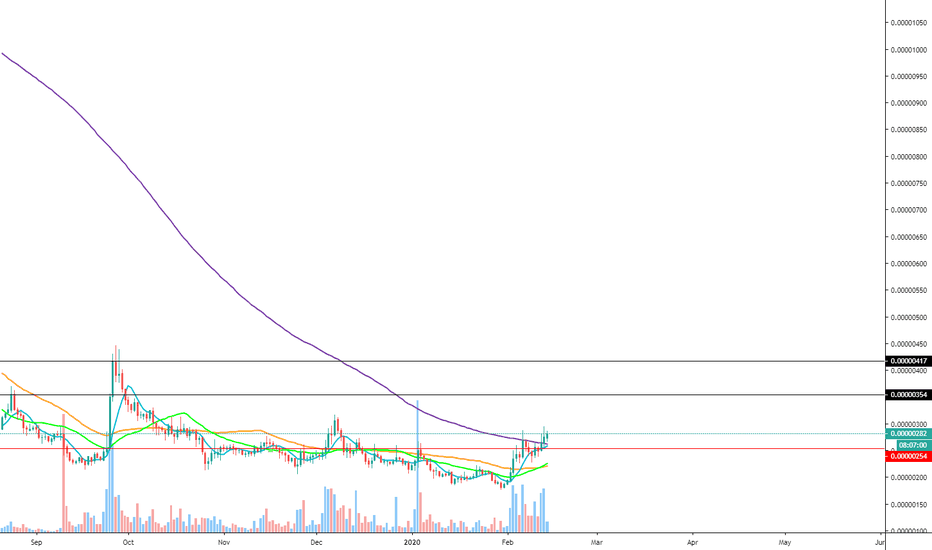Image resolution: width=932 pixels, height=550 pixels.
Task: Click the 0.00000650 price axis label
Action: click(908, 237)
